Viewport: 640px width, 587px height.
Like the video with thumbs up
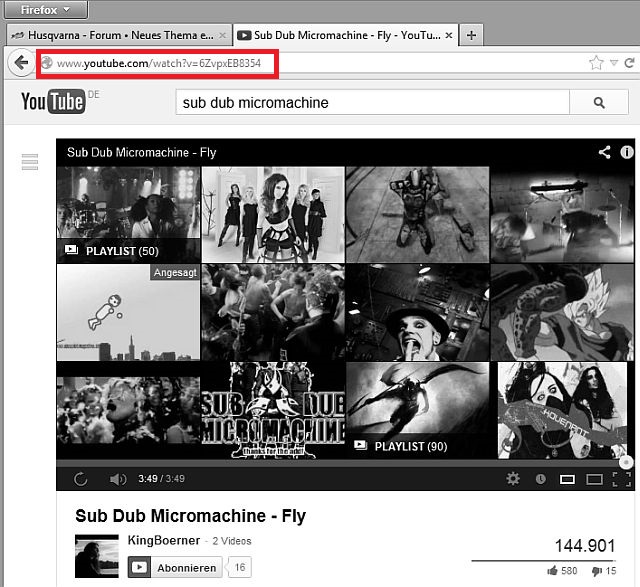[562, 571]
